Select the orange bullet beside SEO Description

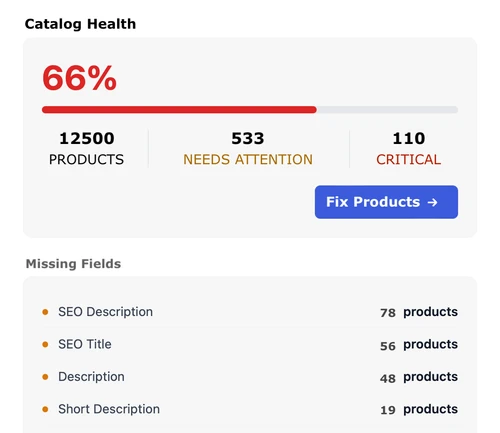[x=45, y=312]
